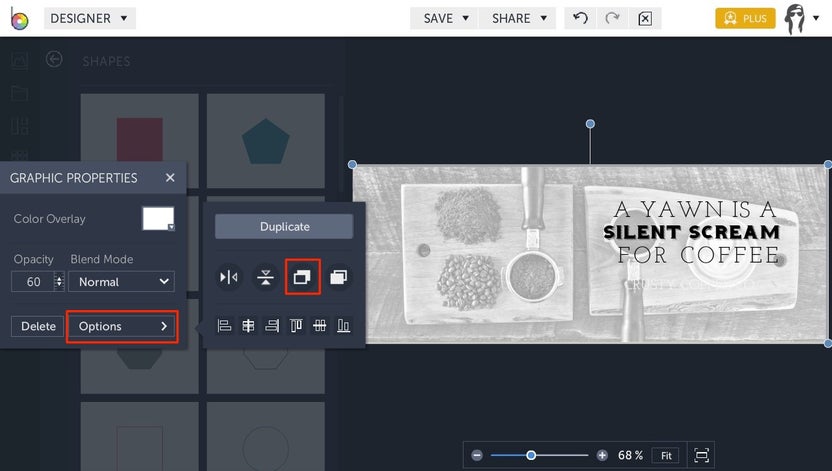Align the graphic to the bottom
832x471 pixels.
pyautogui.click(x=343, y=325)
